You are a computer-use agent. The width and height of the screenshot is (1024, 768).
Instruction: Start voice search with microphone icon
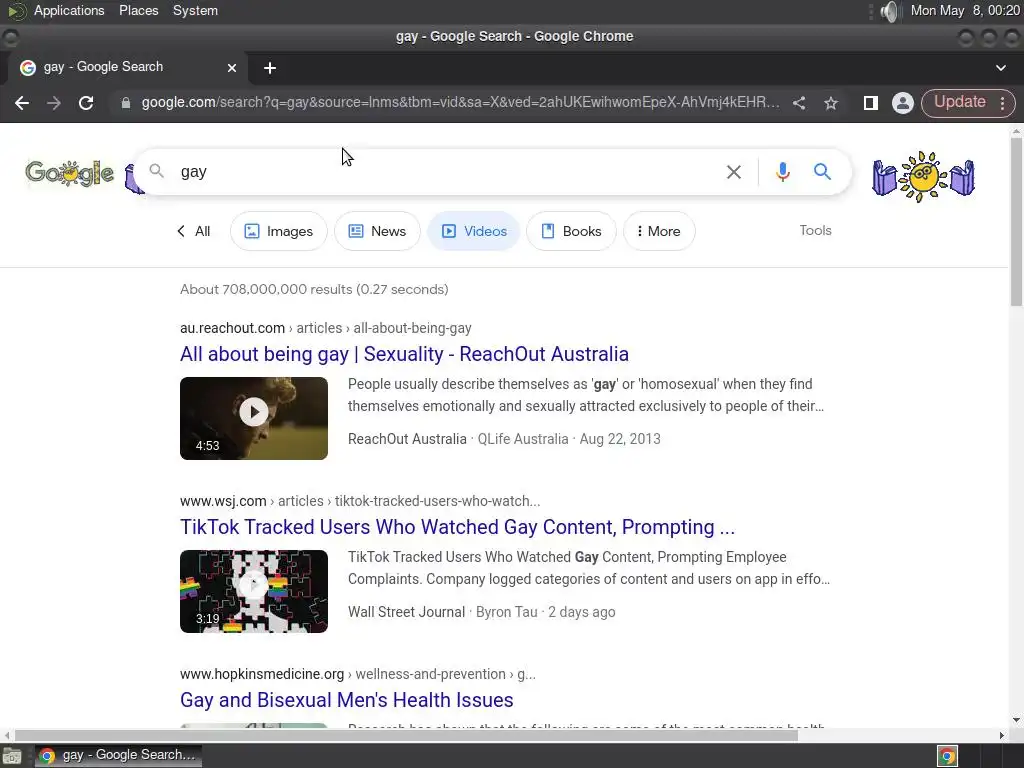[782, 172]
